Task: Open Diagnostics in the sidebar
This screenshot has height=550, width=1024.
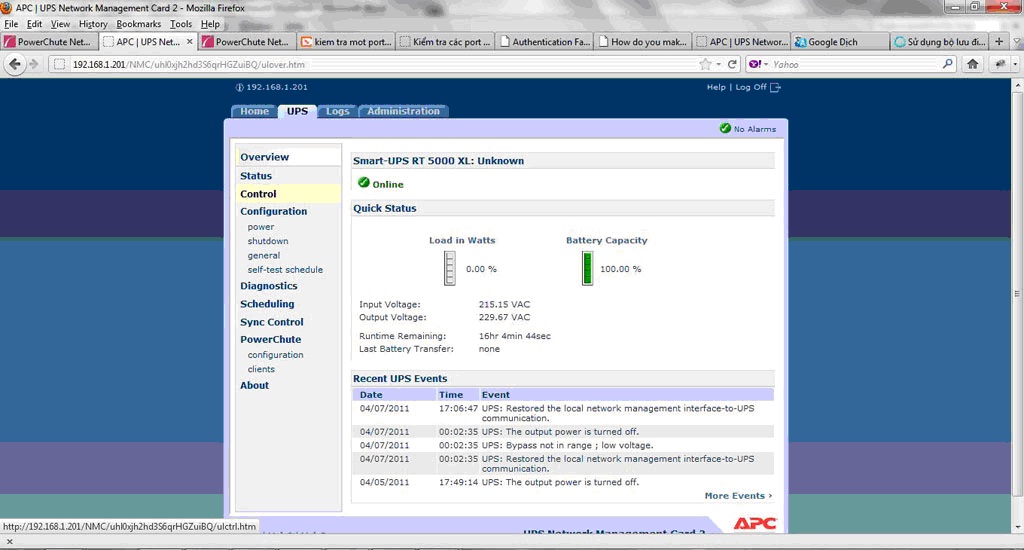Action: tap(268, 285)
